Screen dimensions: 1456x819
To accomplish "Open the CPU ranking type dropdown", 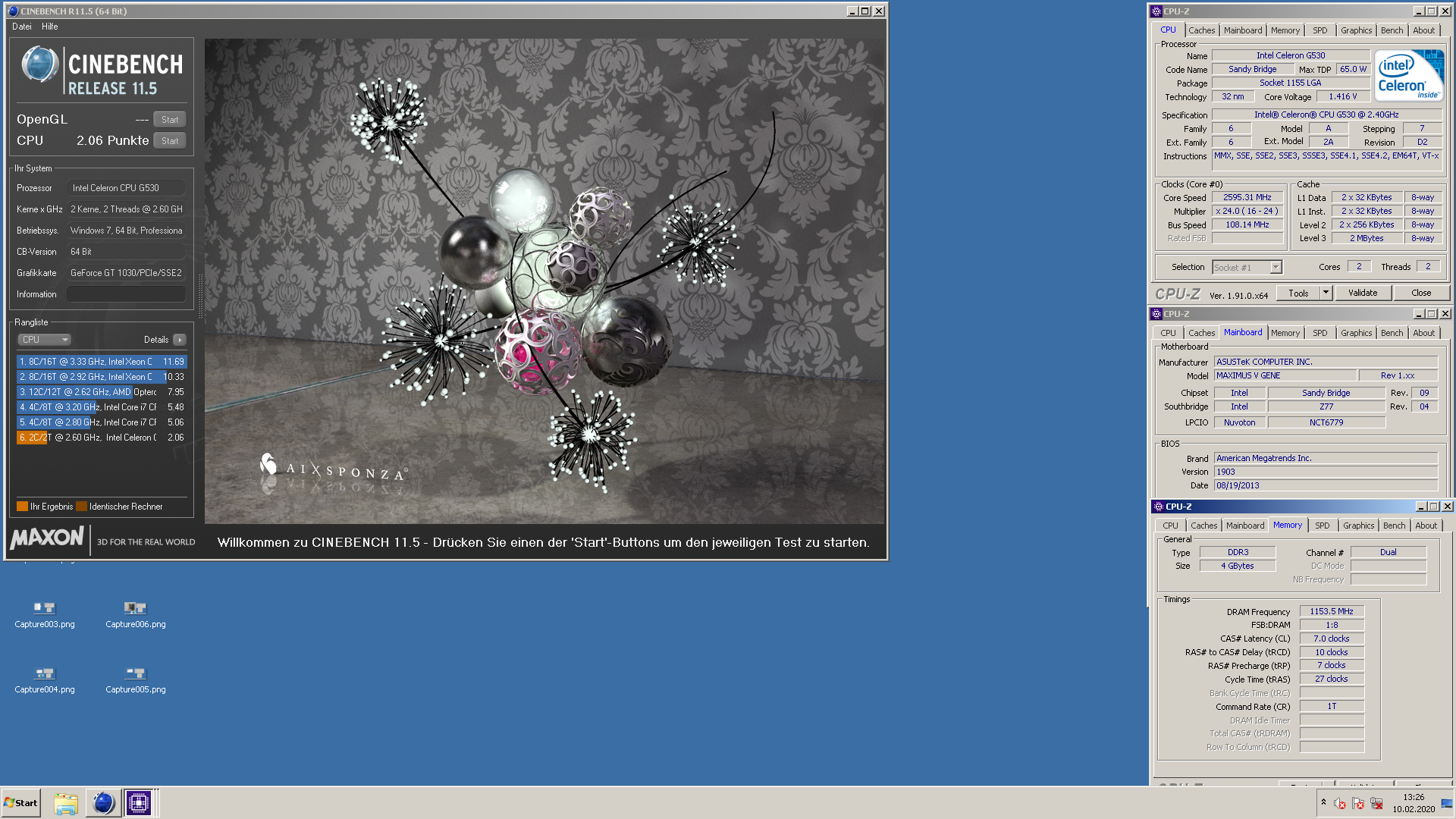I will [45, 340].
